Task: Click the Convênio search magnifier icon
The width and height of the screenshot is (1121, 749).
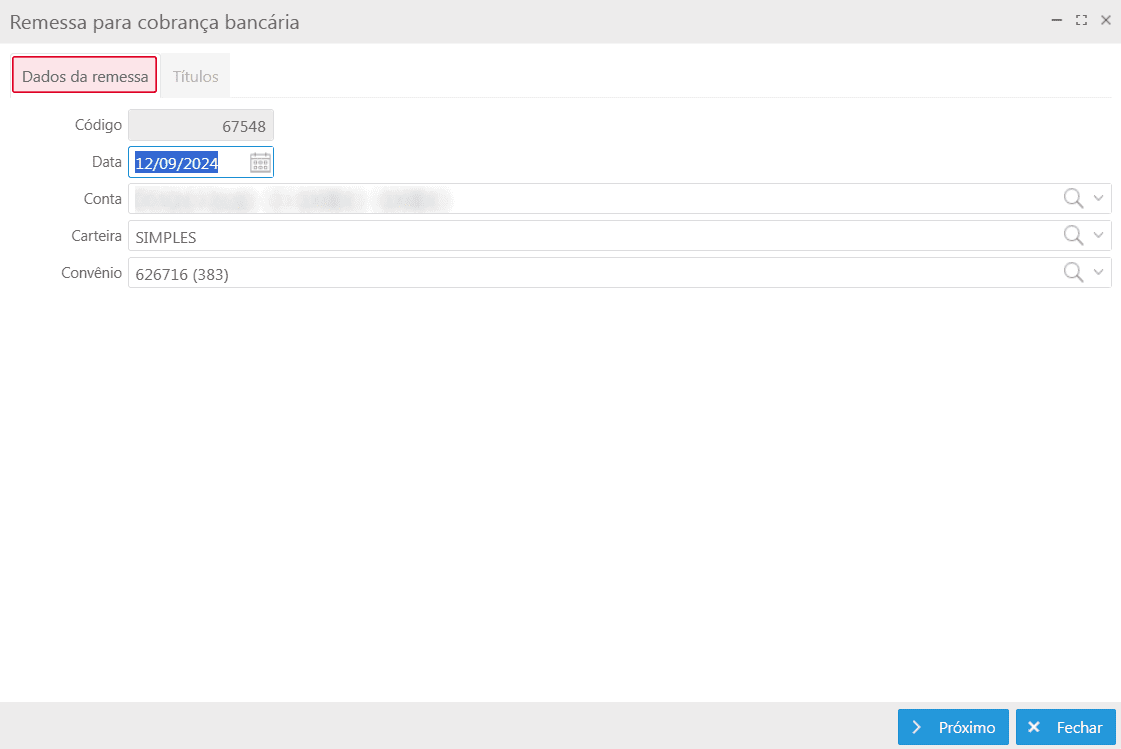Action: pos(1073,273)
